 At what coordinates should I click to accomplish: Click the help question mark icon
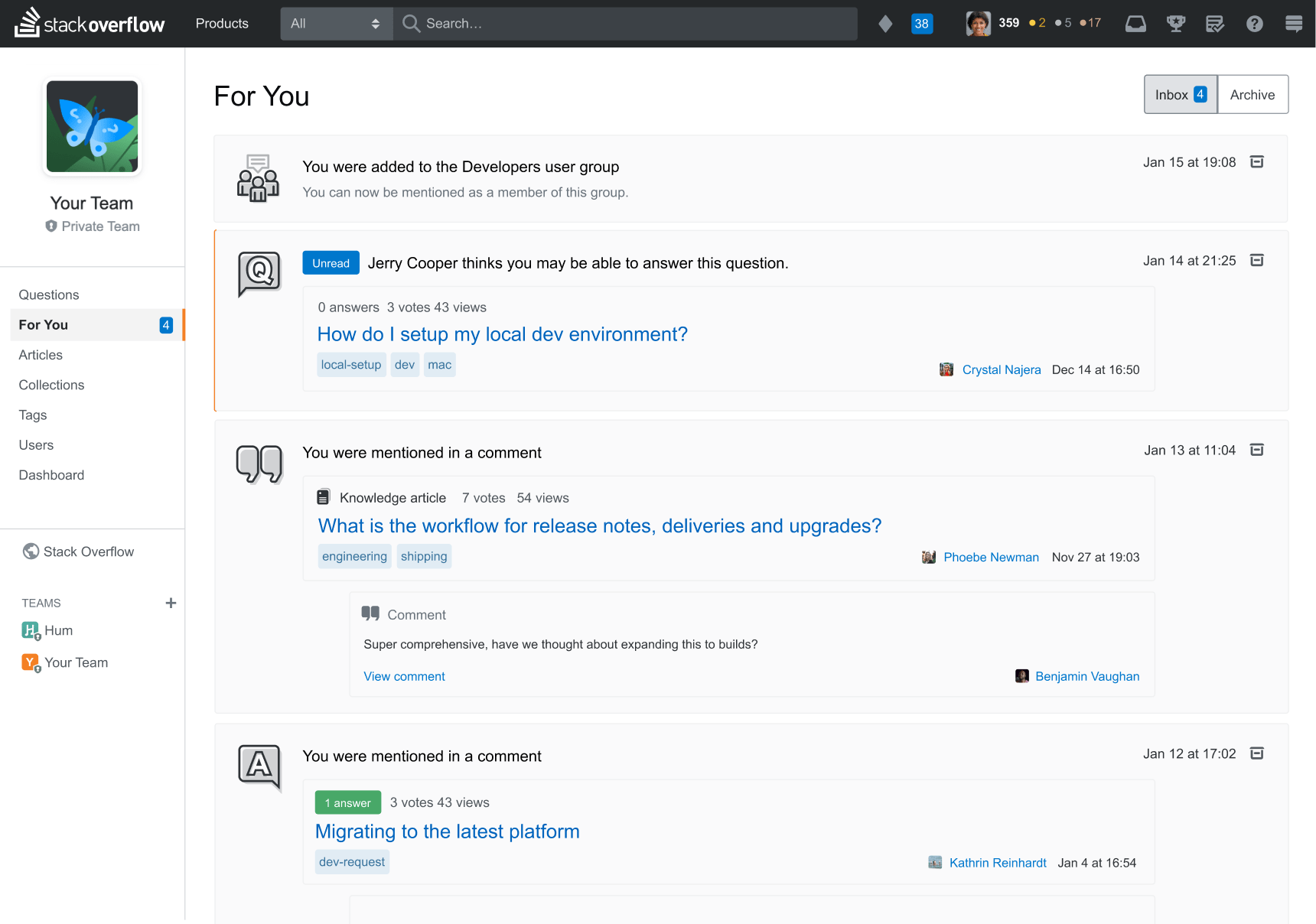(1254, 24)
